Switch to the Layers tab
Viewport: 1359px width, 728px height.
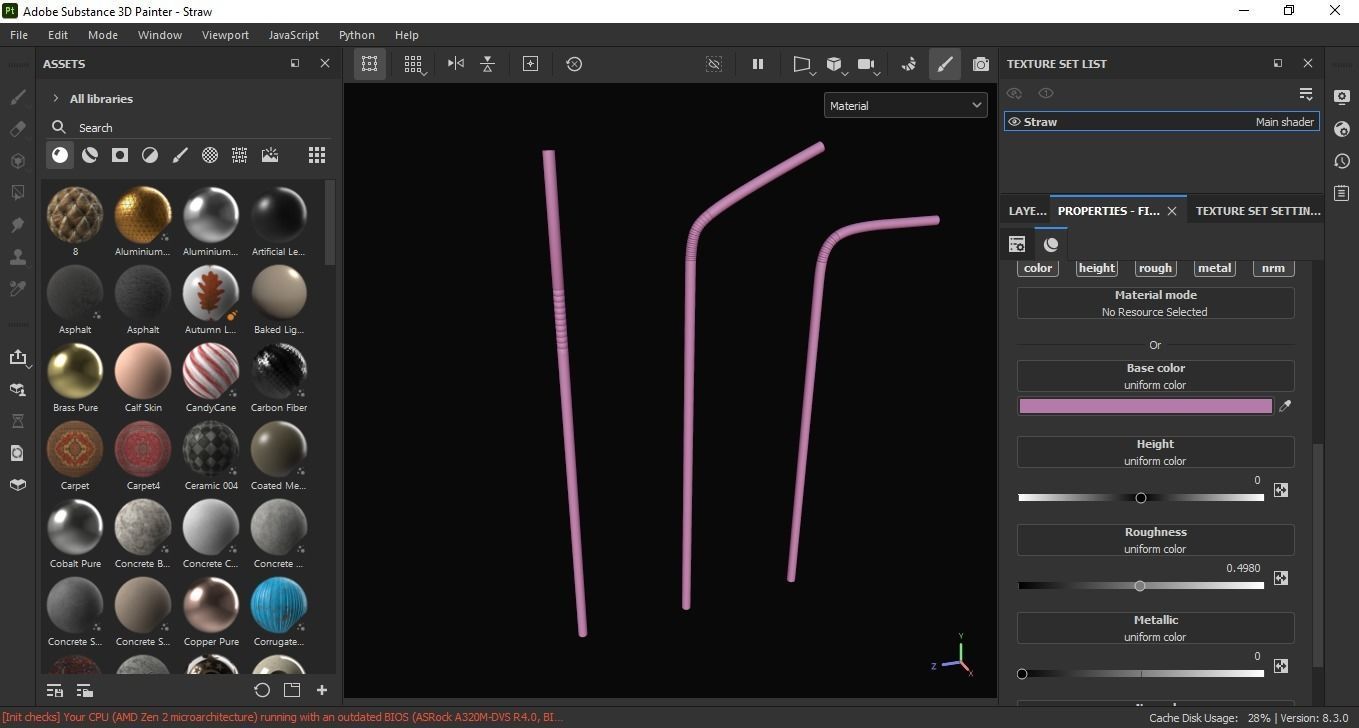(x=1027, y=211)
